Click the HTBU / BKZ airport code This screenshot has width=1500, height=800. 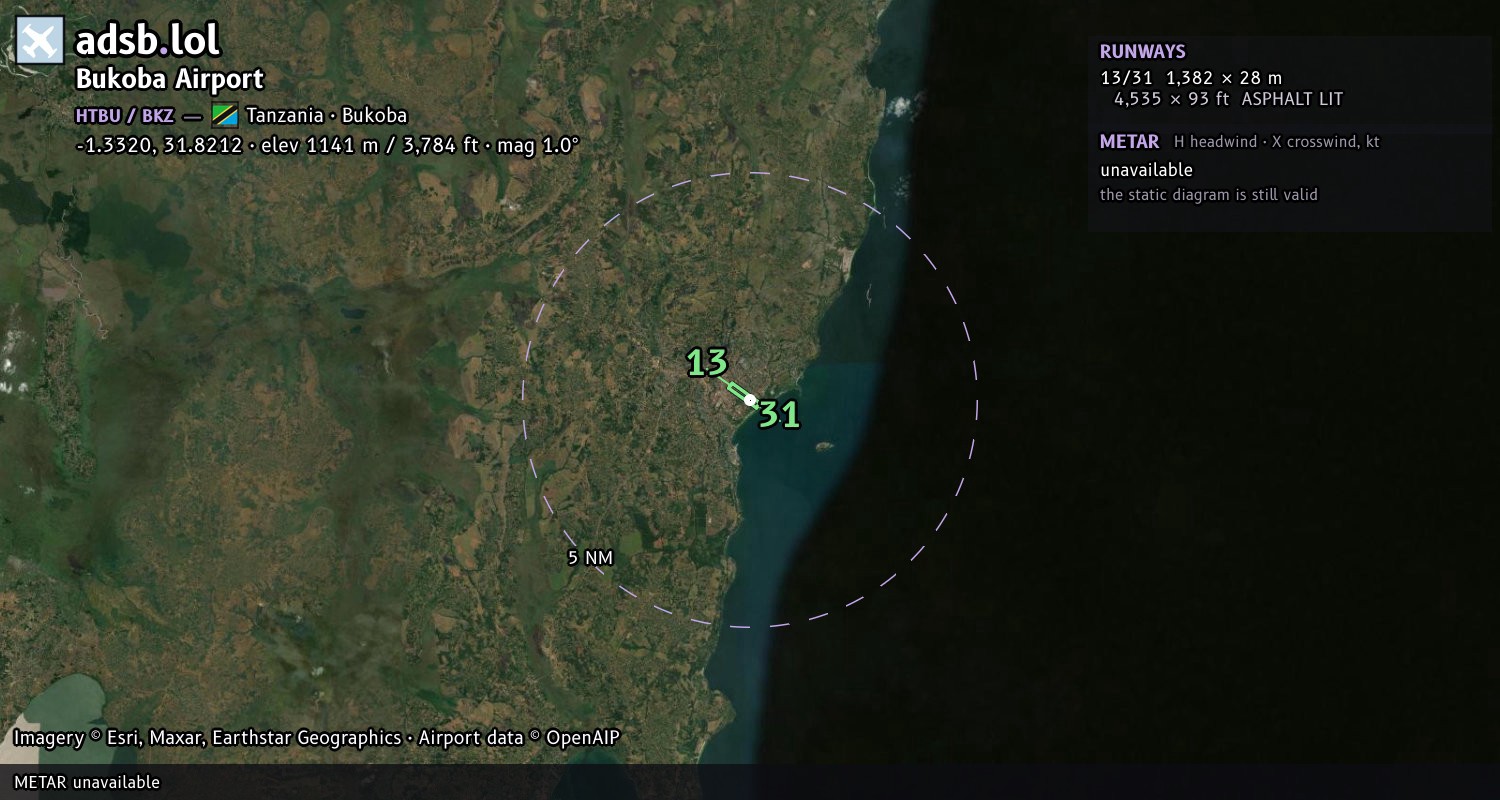[x=125, y=115]
